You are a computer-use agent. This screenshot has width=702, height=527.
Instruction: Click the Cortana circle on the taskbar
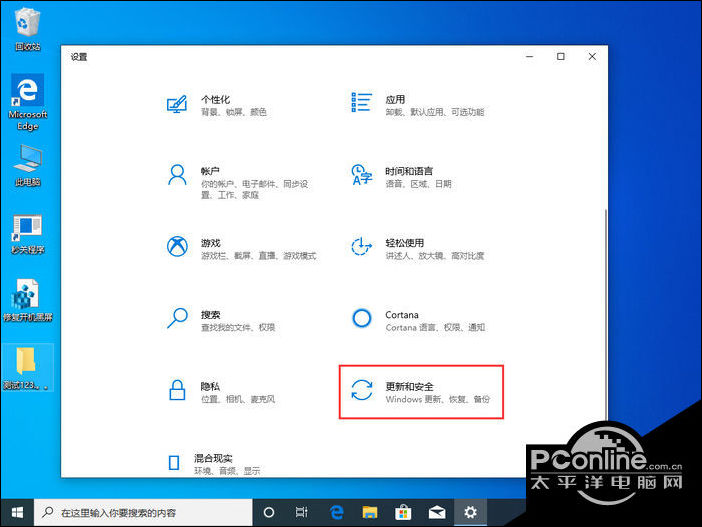pyautogui.click(x=268, y=512)
